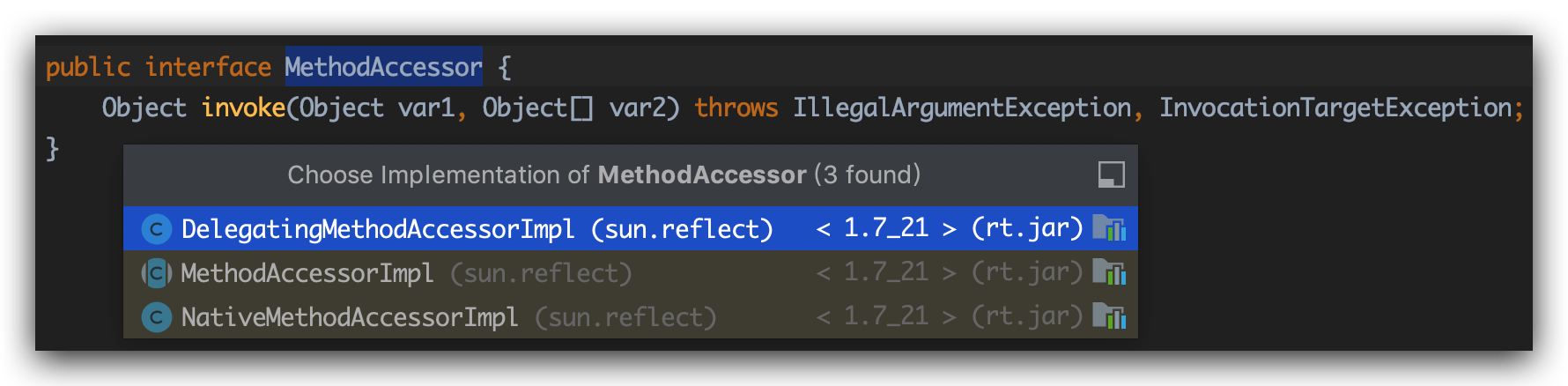The height and width of the screenshot is (386, 1568).
Task: Click the library icon on the MethodAccessorImpl row
Action: [x=1109, y=272]
